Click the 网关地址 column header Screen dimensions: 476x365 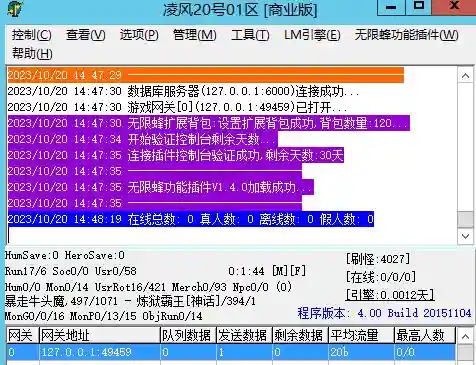click(99, 335)
